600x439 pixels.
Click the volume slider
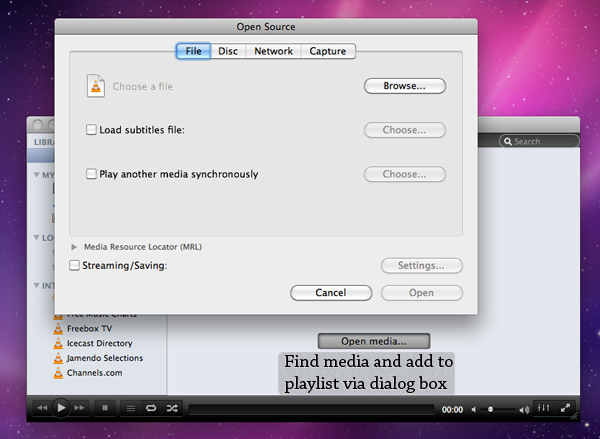pos(500,409)
